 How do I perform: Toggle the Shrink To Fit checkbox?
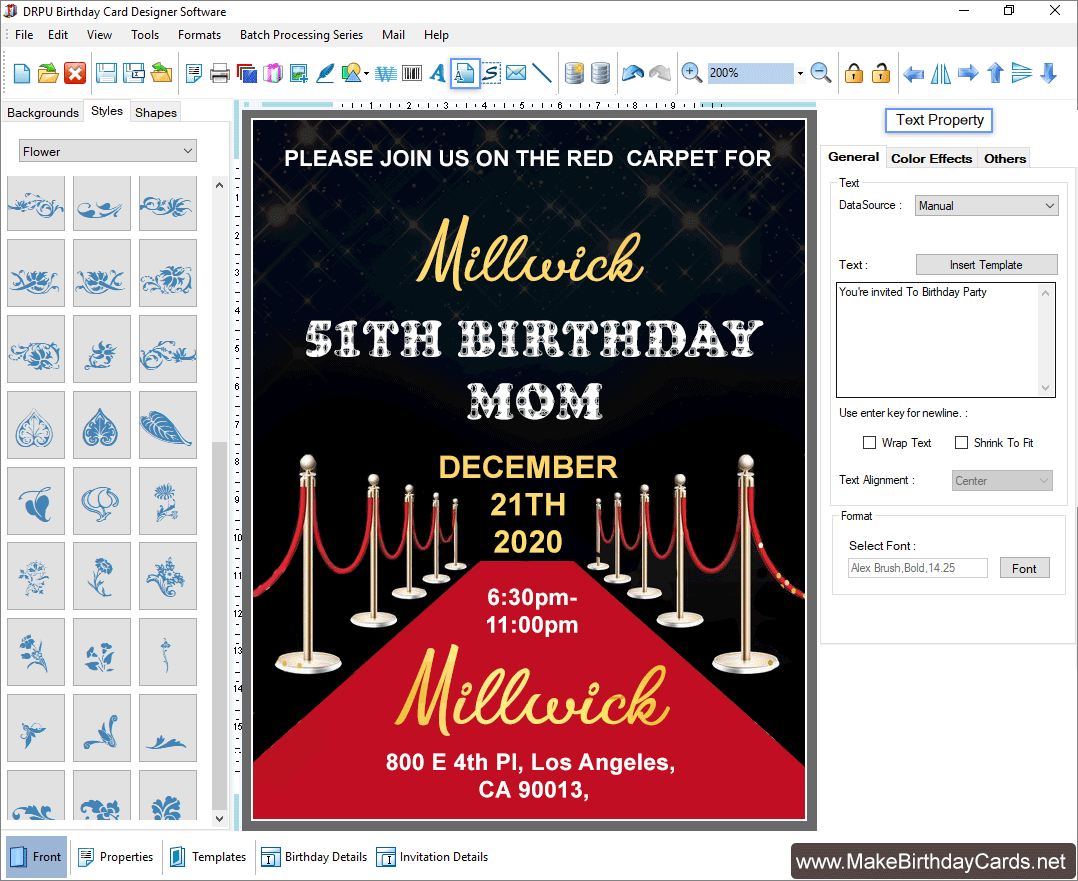tap(962, 443)
